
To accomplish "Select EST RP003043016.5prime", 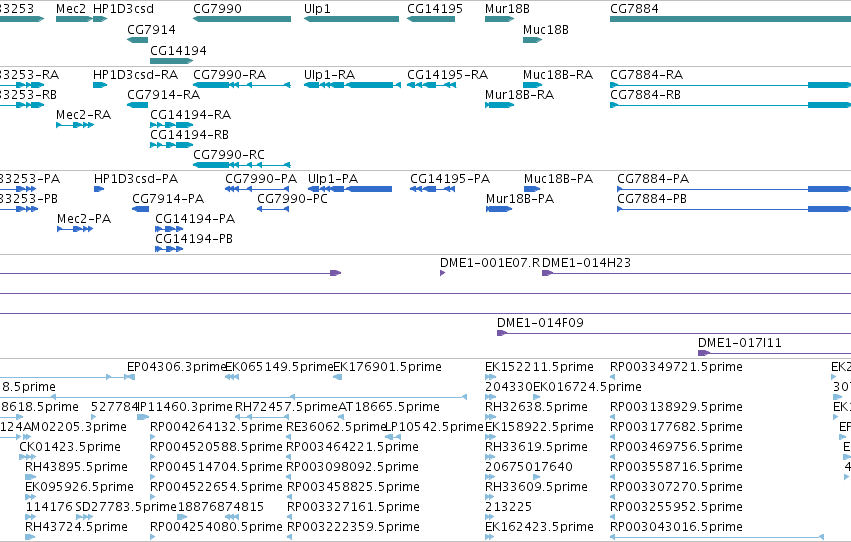I will point(717,537).
